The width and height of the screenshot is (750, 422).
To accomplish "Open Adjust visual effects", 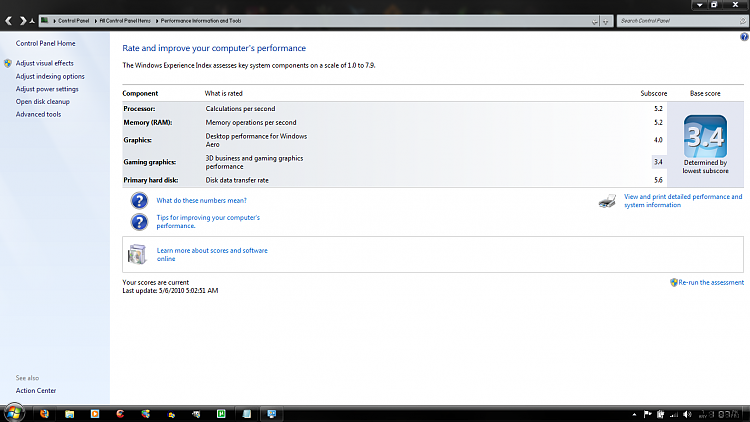I will coord(44,63).
